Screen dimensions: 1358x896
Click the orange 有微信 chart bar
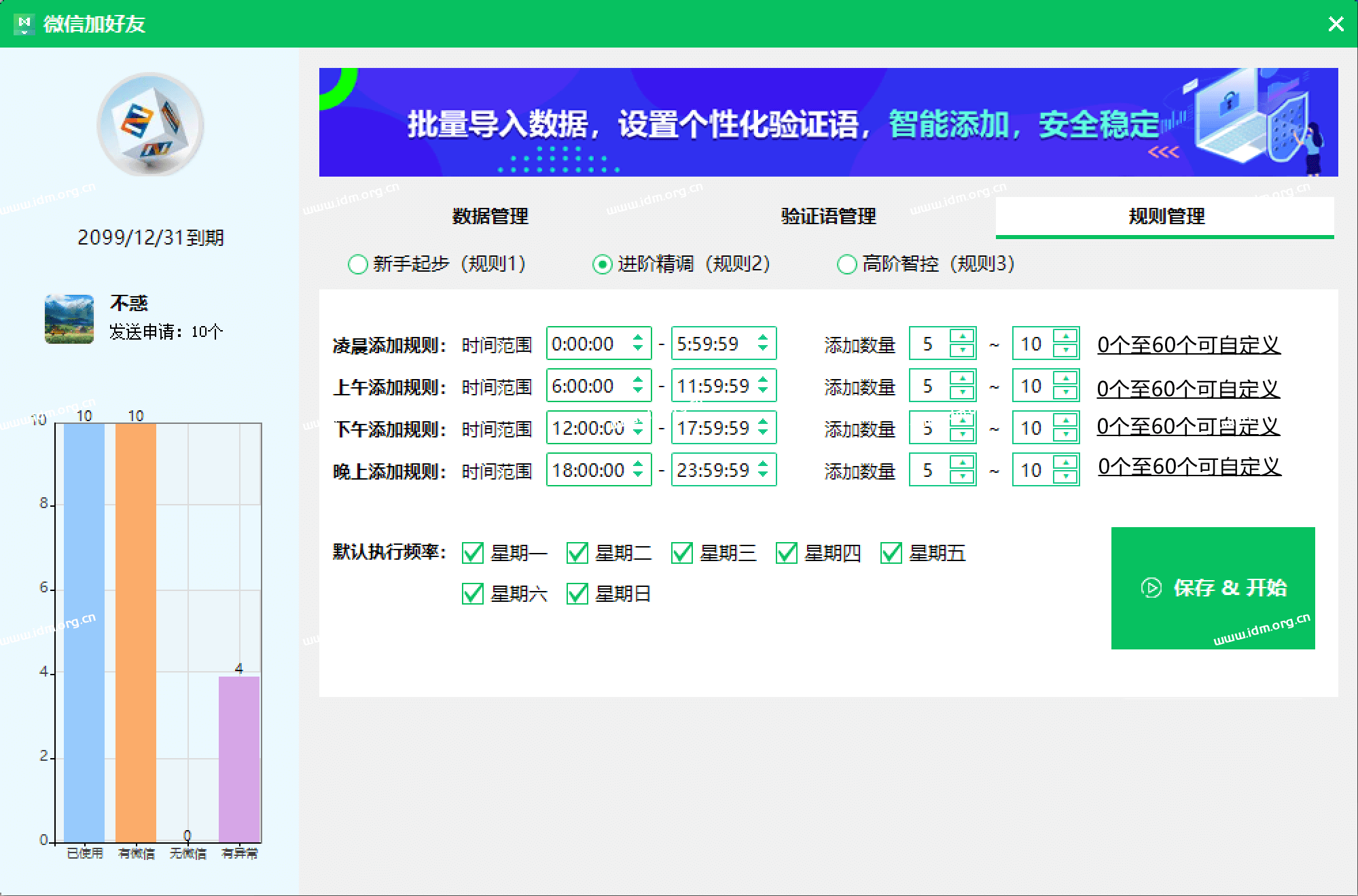[136, 632]
